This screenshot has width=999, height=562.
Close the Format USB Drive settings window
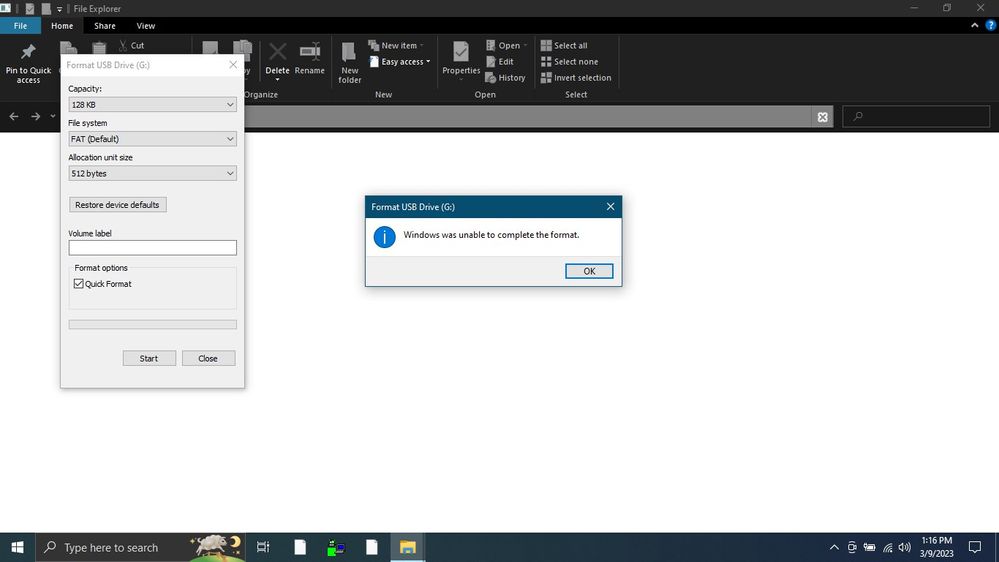233,65
